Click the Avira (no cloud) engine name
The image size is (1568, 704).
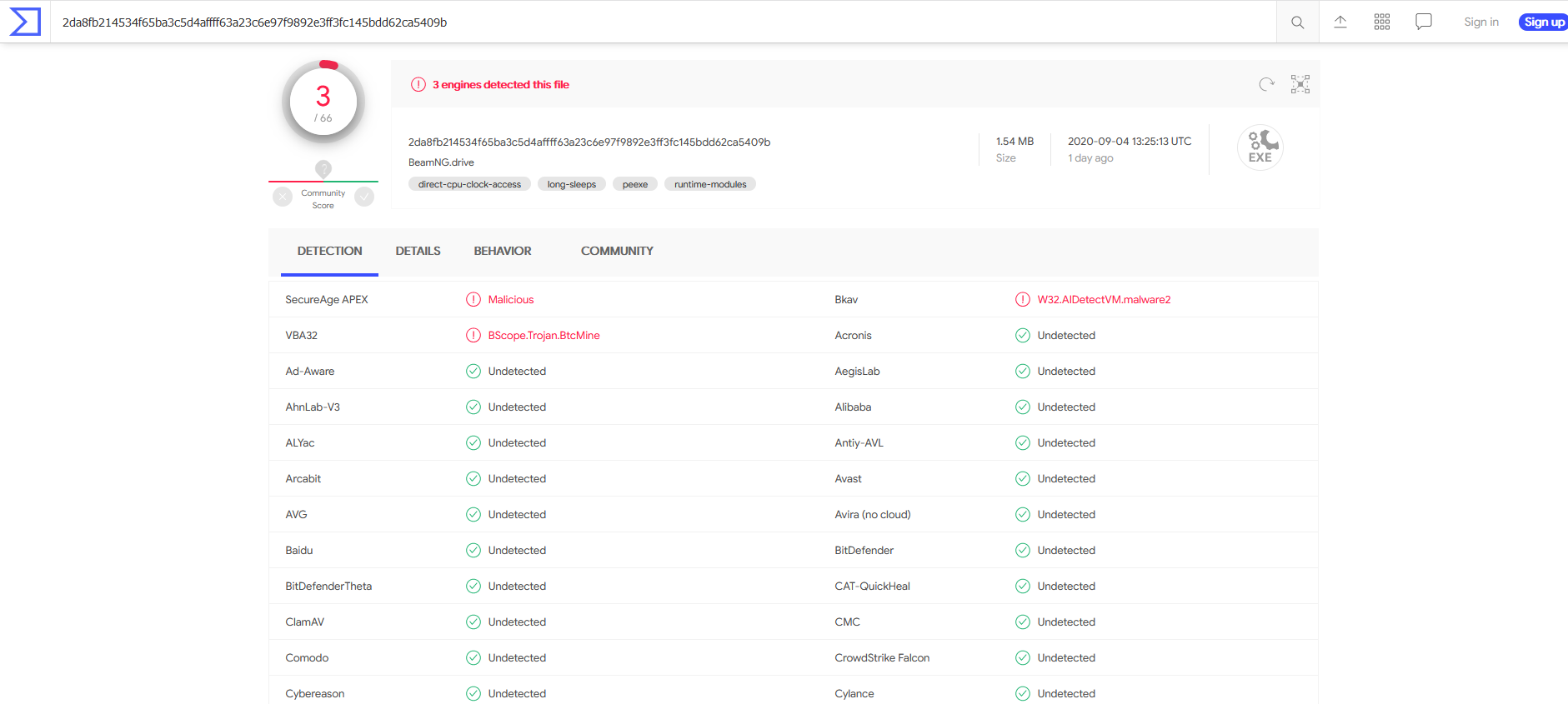coord(873,514)
